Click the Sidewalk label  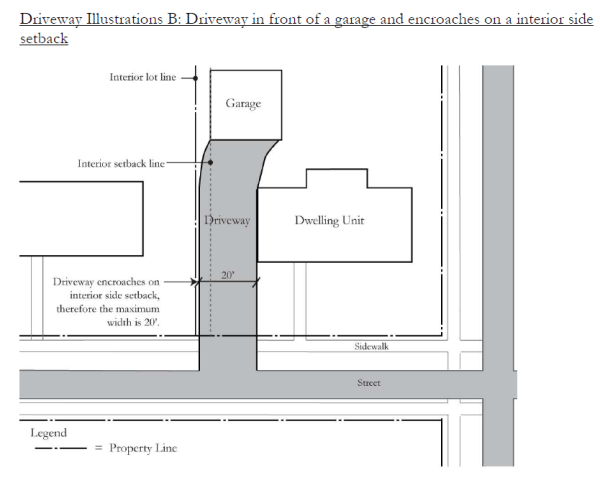370,346
